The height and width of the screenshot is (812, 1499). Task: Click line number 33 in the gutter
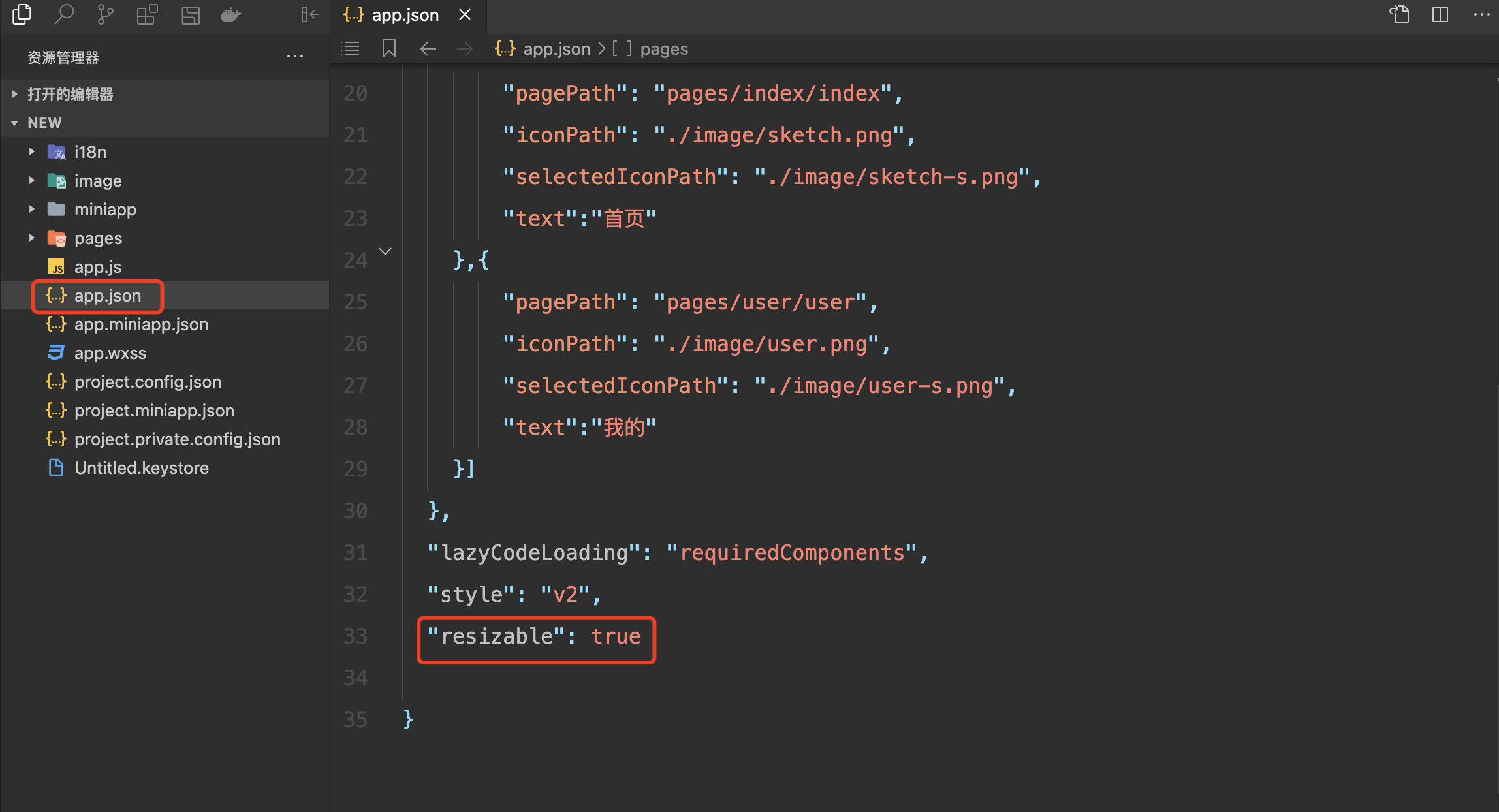[355, 636]
